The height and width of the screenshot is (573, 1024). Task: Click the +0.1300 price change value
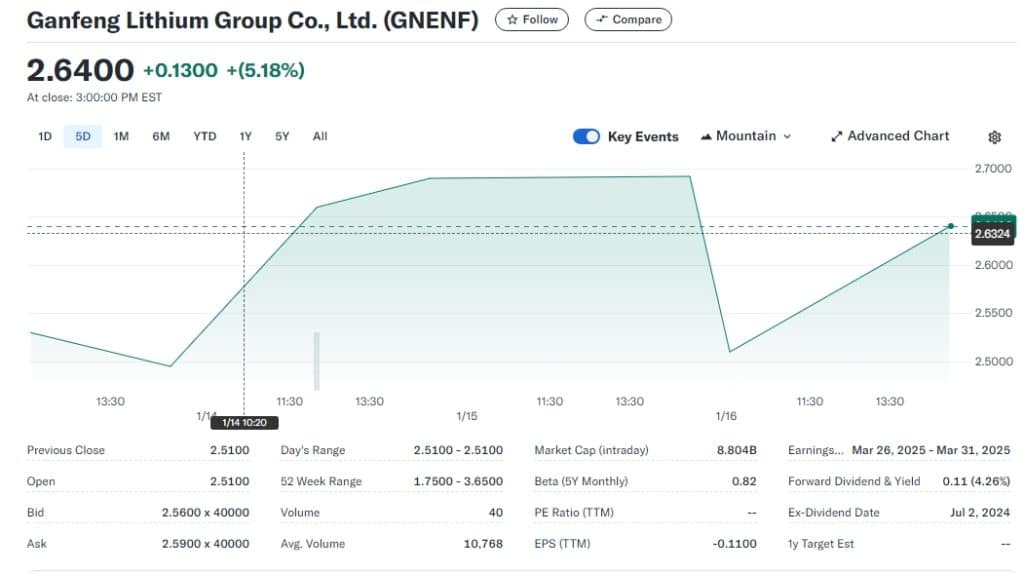click(x=180, y=71)
